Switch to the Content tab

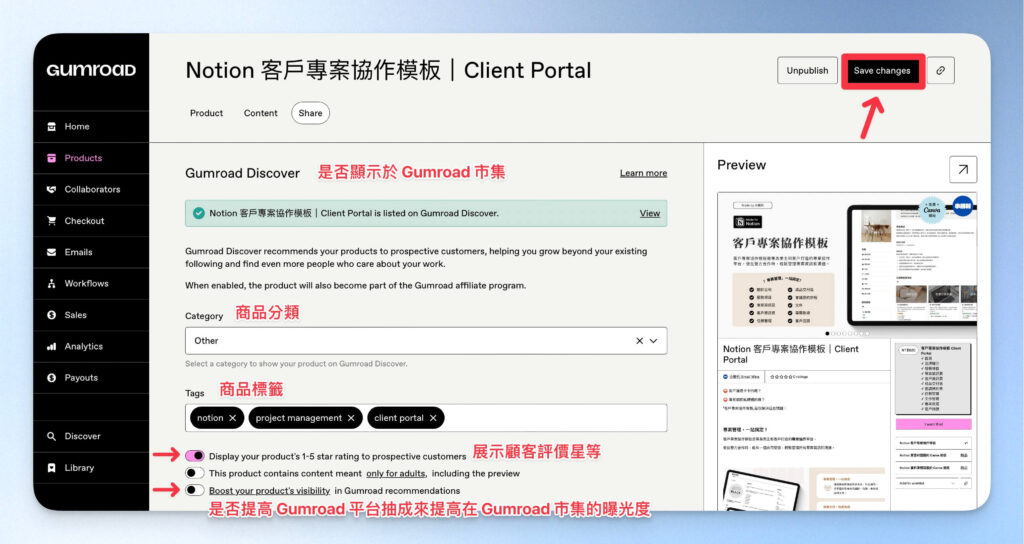point(261,113)
